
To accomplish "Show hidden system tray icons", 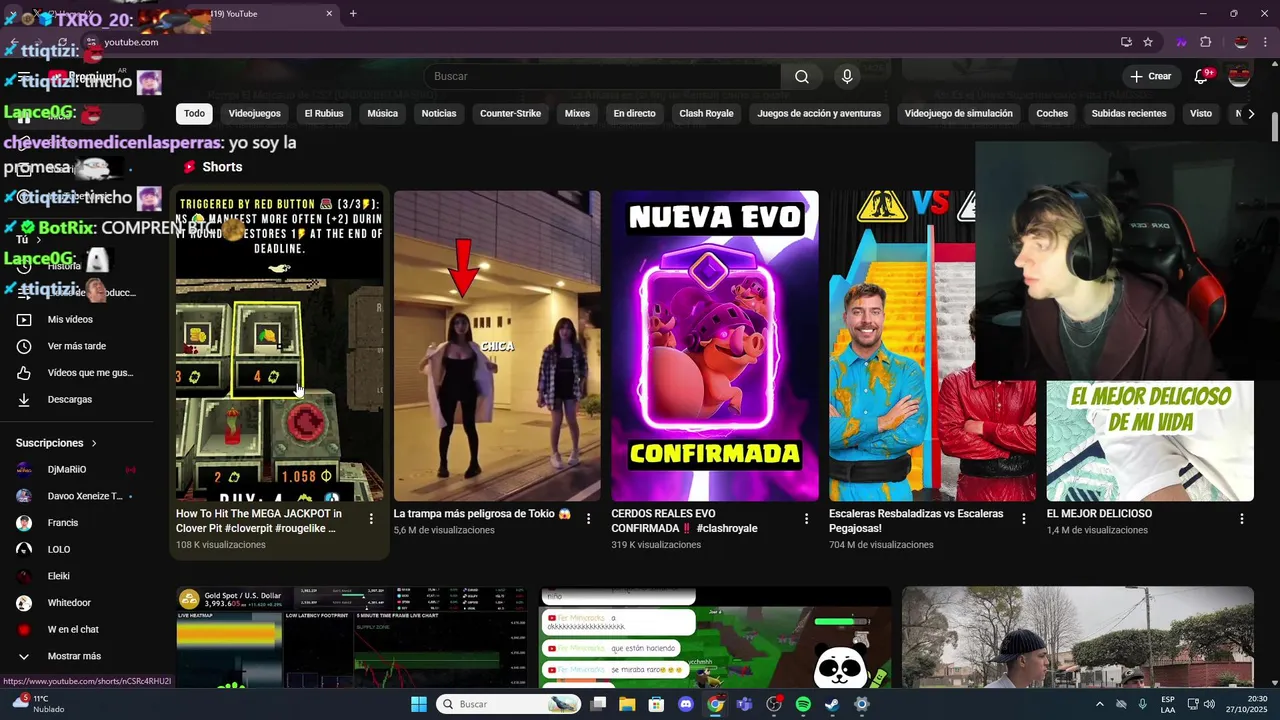I will (x=1101, y=704).
